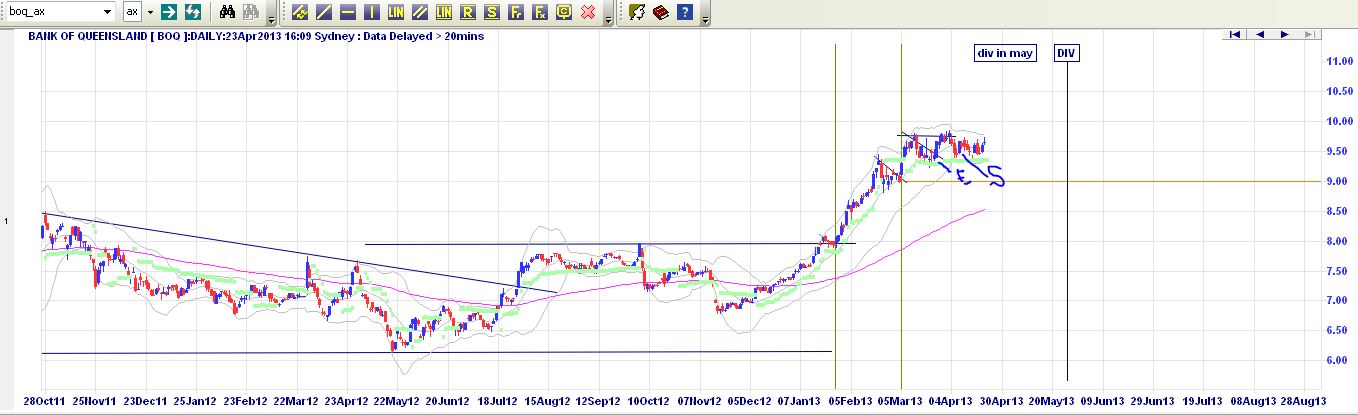Click the 9.00 price axis label
Image resolution: width=1358 pixels, height=415 pixels.
point(1338,181)
